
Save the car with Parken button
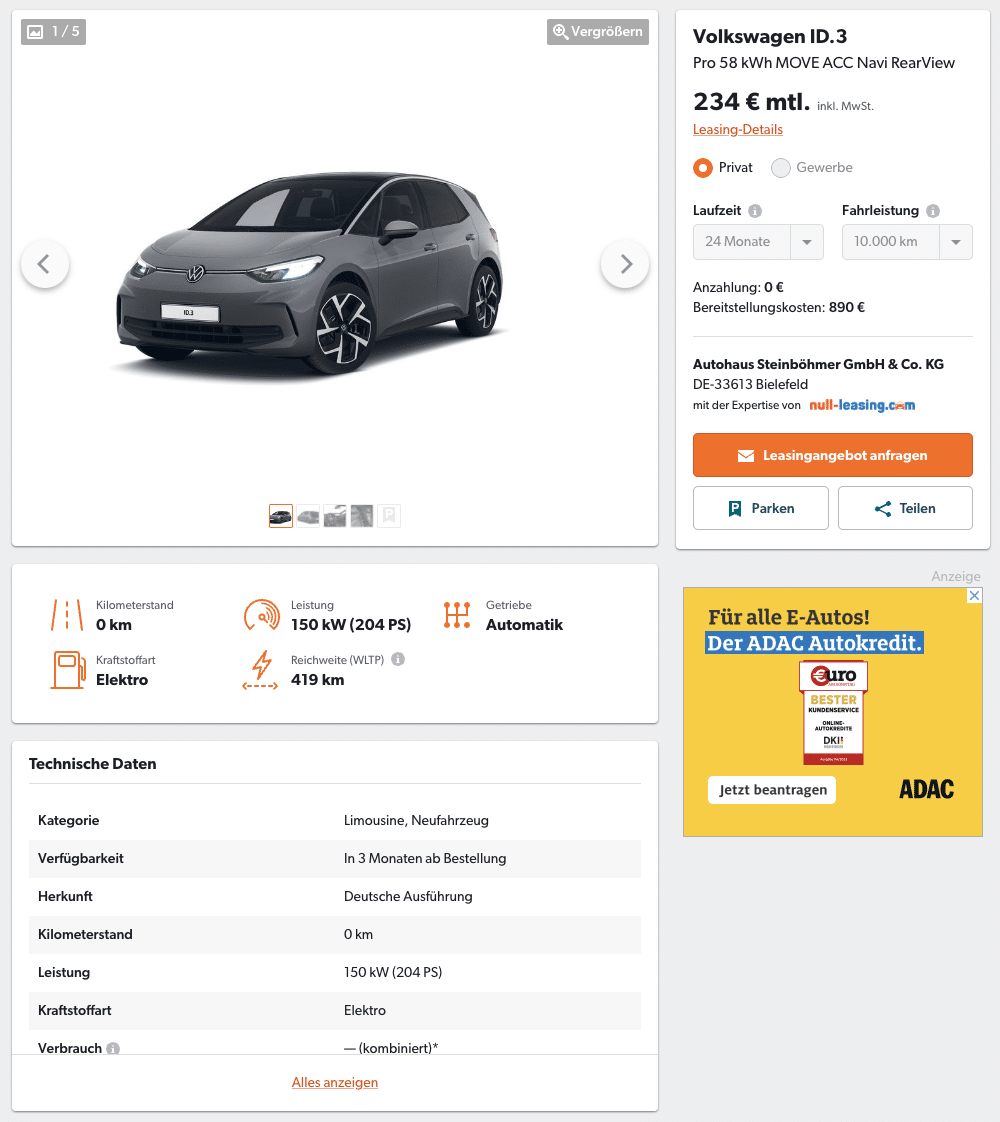tap(760, 508)
